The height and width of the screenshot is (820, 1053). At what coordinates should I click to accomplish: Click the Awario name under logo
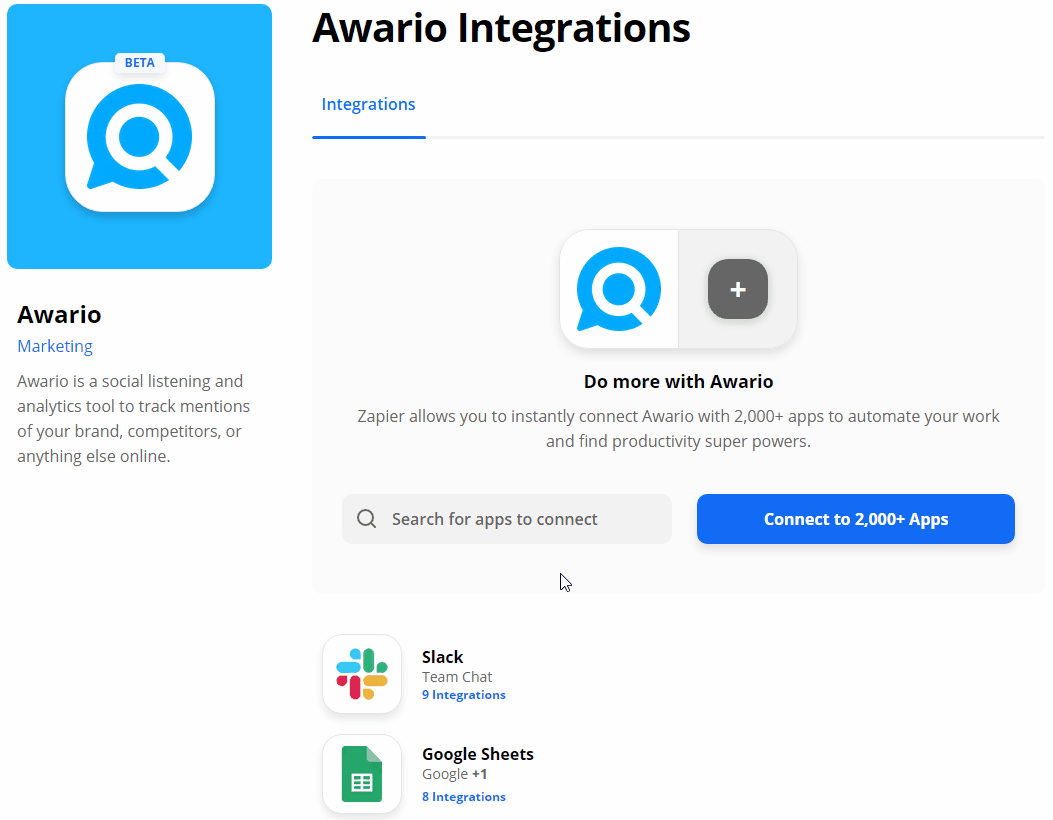tap(59, 314)
